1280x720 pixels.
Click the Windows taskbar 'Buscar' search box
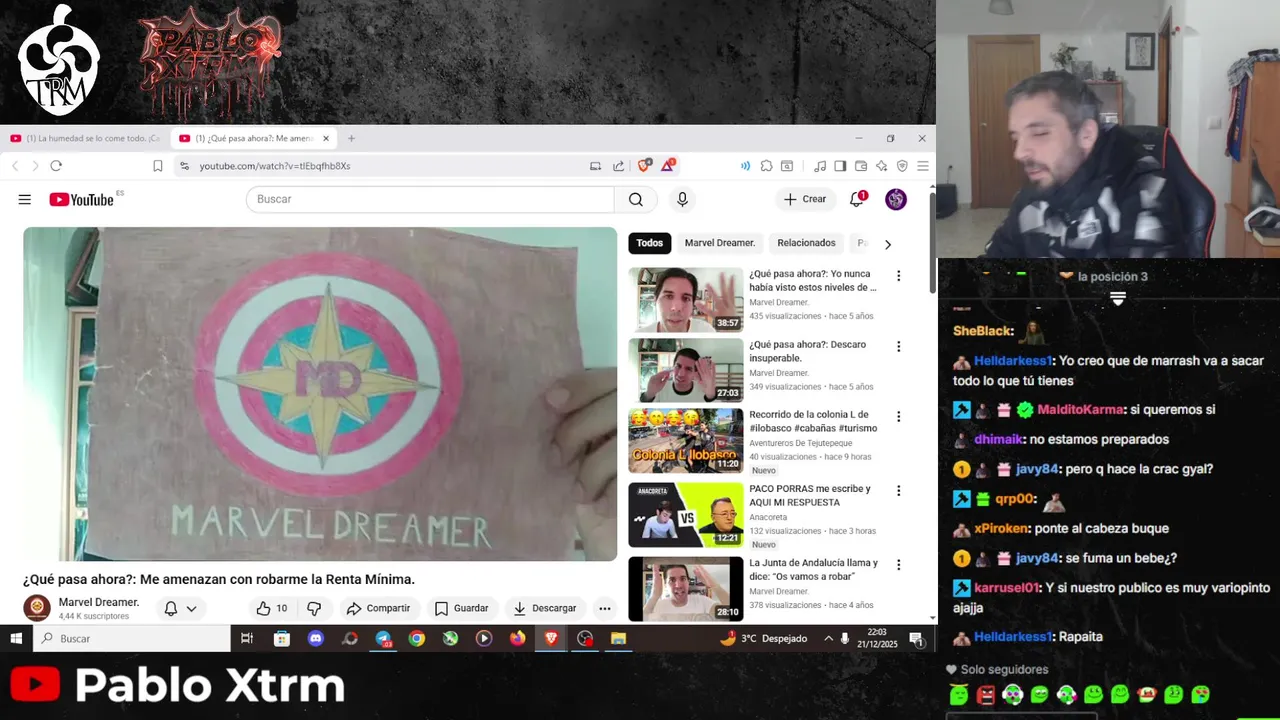tap(132, 638)
